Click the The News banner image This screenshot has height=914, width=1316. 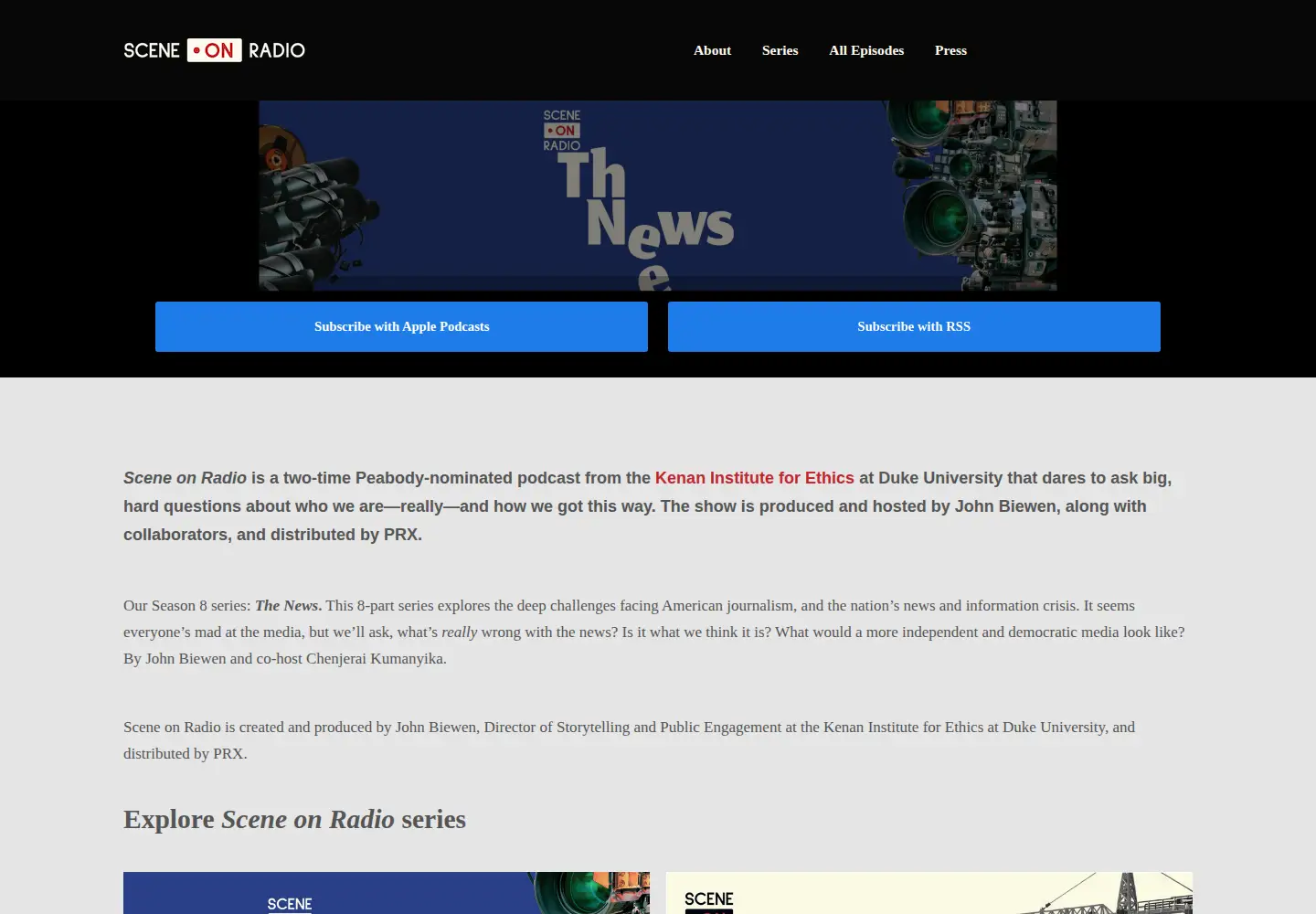click(658, 196)
